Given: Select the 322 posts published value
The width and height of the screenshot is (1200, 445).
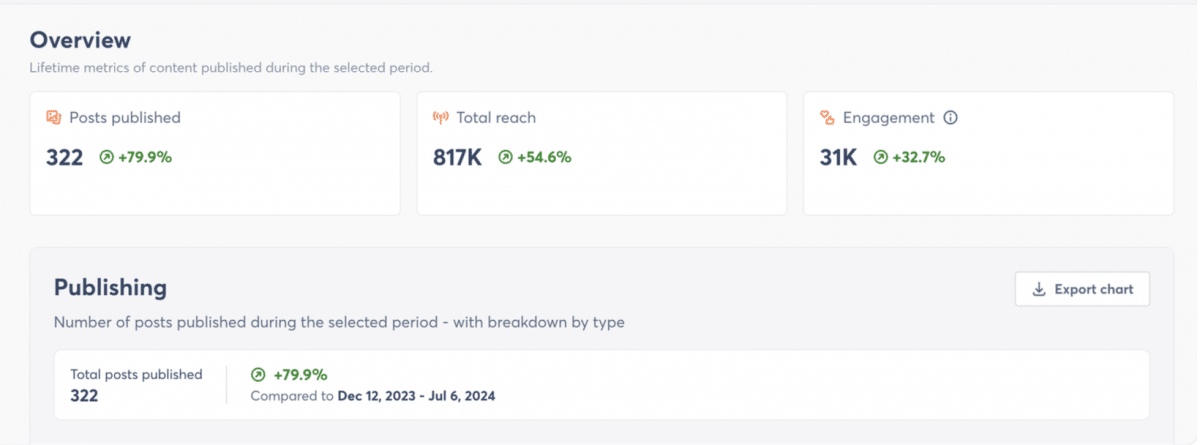Looking at the screenshot, I should pos(65,157).
